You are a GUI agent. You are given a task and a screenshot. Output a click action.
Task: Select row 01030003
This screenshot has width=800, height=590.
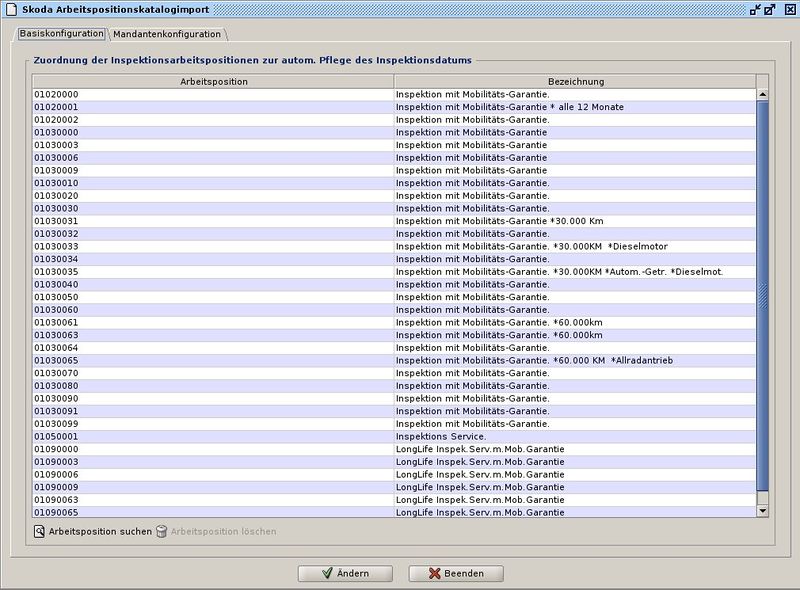394,145
